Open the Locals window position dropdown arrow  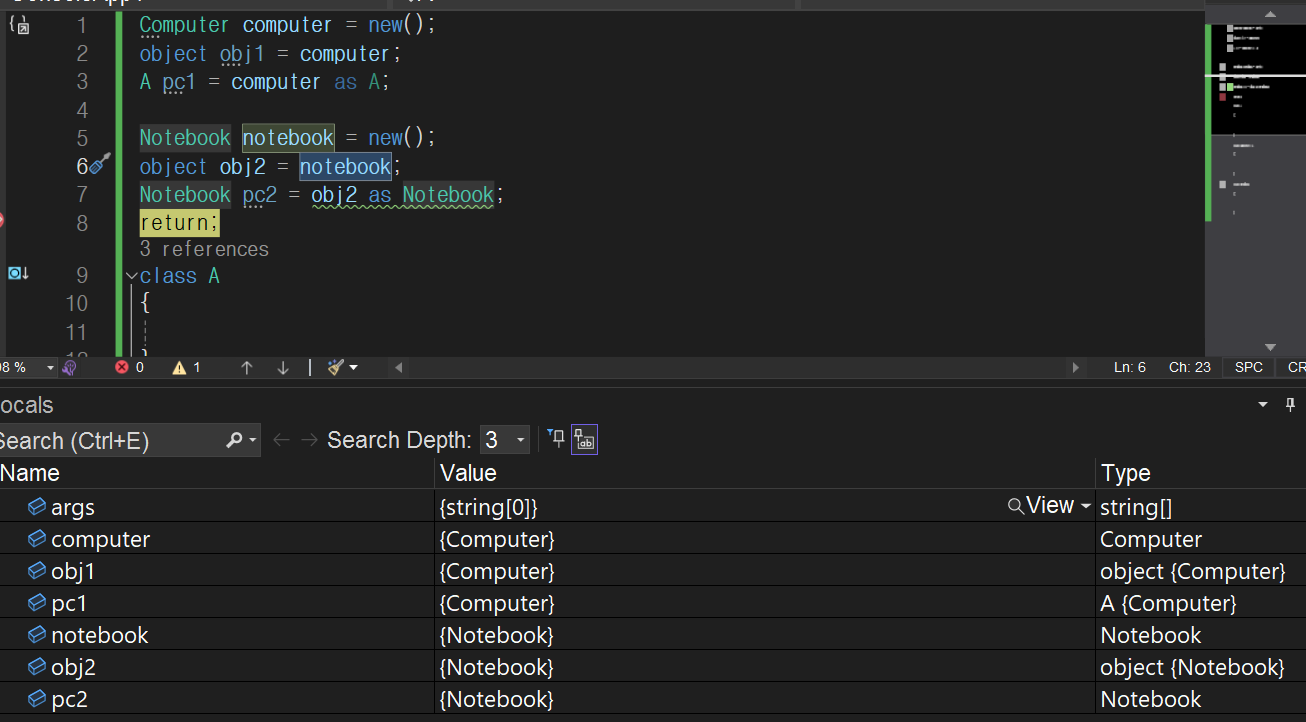1263,405
